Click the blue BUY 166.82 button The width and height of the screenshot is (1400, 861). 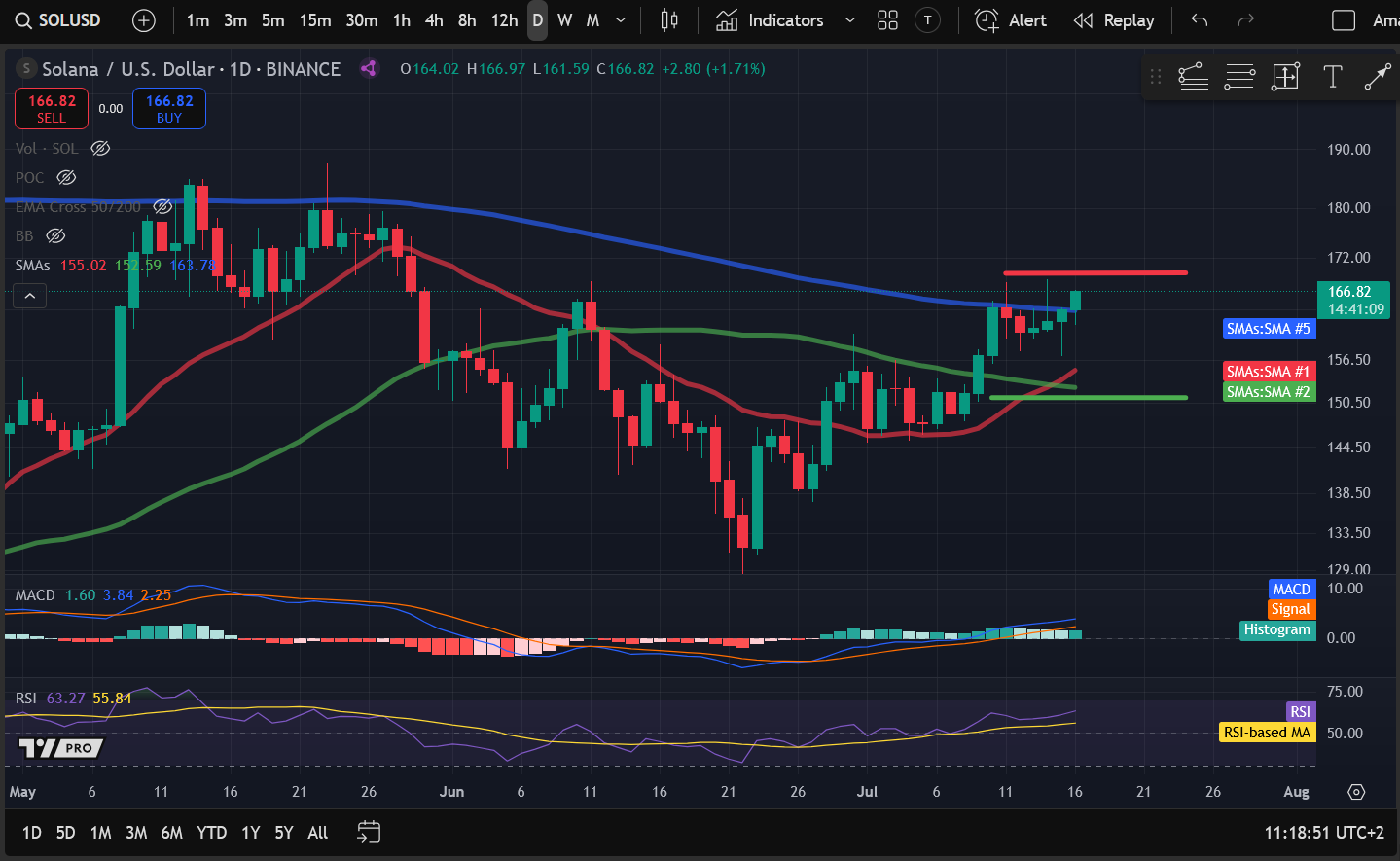(169, 108)
